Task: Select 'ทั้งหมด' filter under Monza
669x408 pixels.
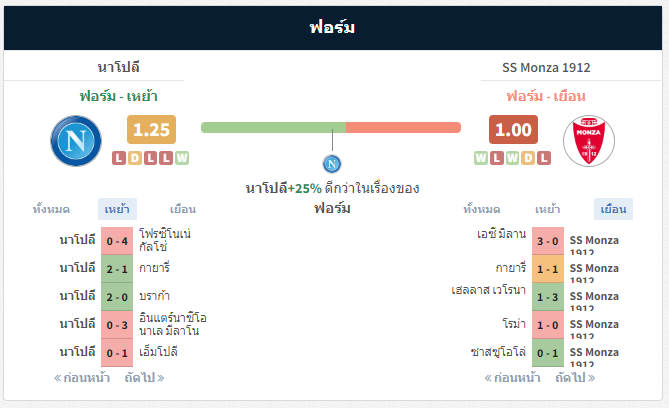Action: tap(482, 209)
